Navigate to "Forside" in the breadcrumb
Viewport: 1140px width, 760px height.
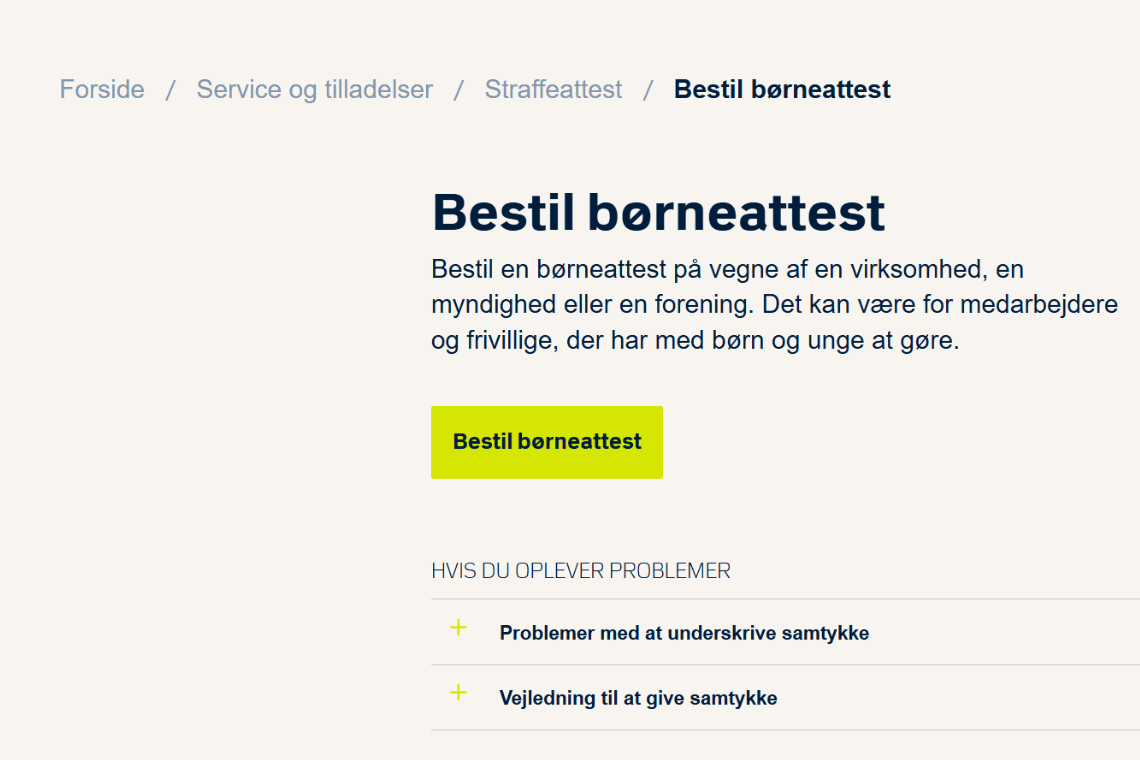point(101,89)
